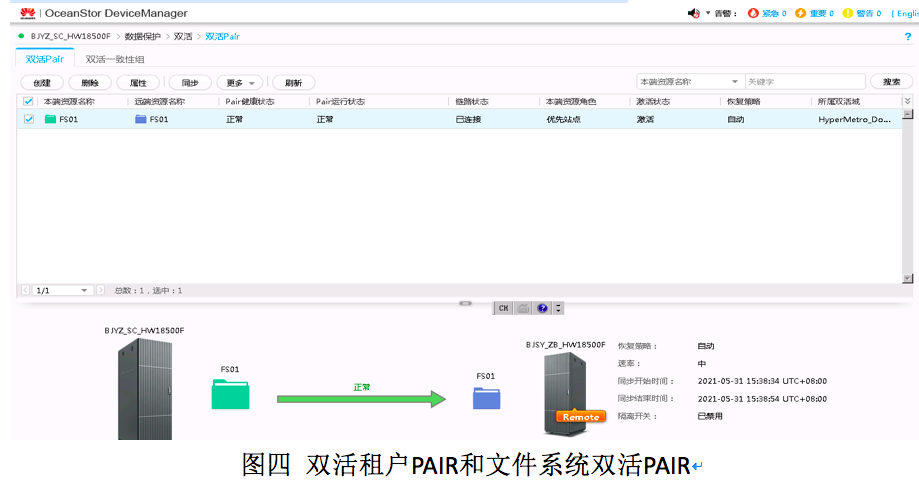Viewport: 919px width, 481px height.
Task: Go to previous page arrow
Action: [25, 290]
